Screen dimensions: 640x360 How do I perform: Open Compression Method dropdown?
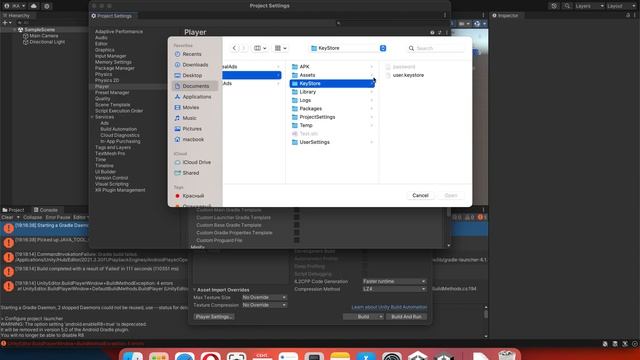(394, 289)
